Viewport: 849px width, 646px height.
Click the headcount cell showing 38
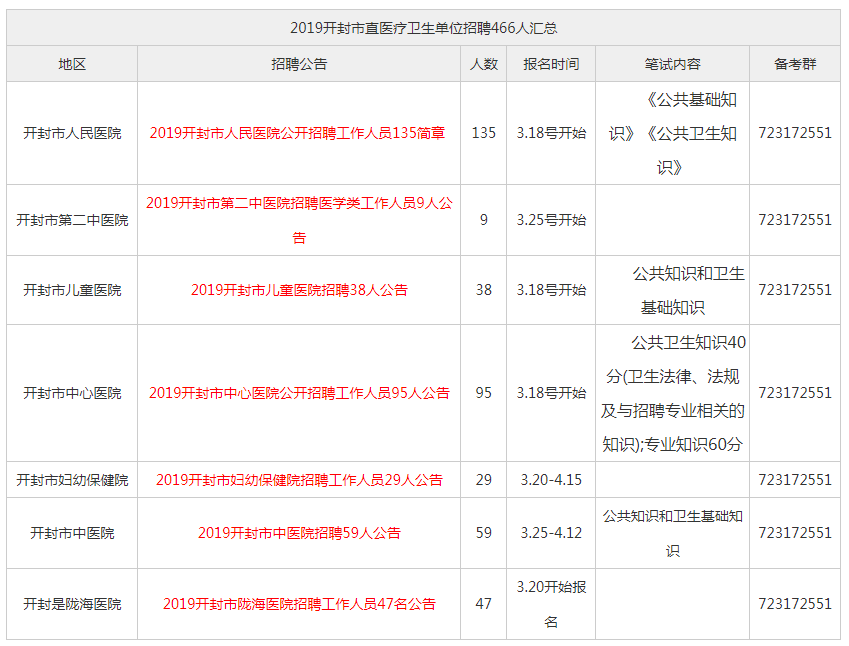[484, 290]
